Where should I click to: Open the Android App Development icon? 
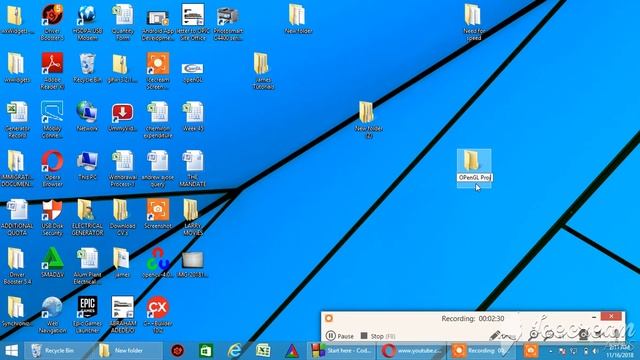[x=158, y=21]
